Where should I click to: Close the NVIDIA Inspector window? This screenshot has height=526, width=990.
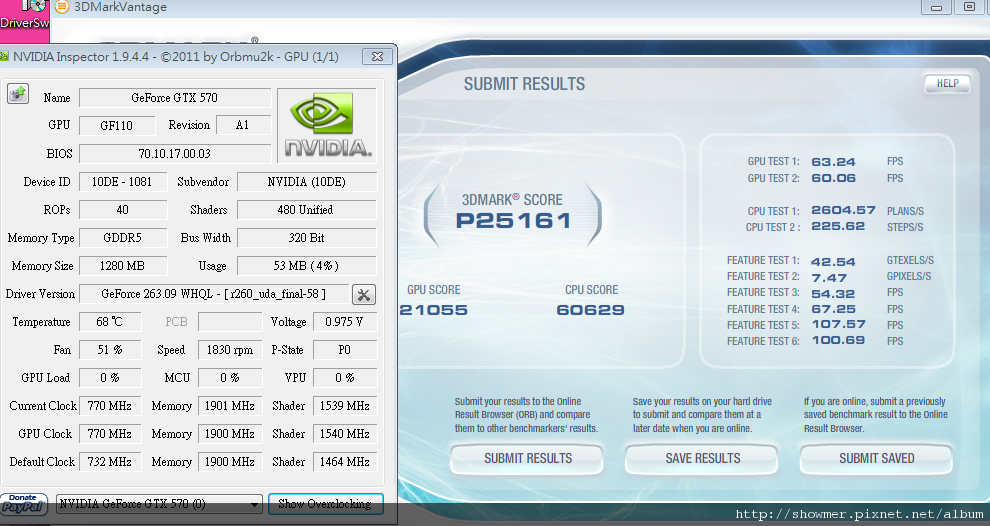(377, 57)
